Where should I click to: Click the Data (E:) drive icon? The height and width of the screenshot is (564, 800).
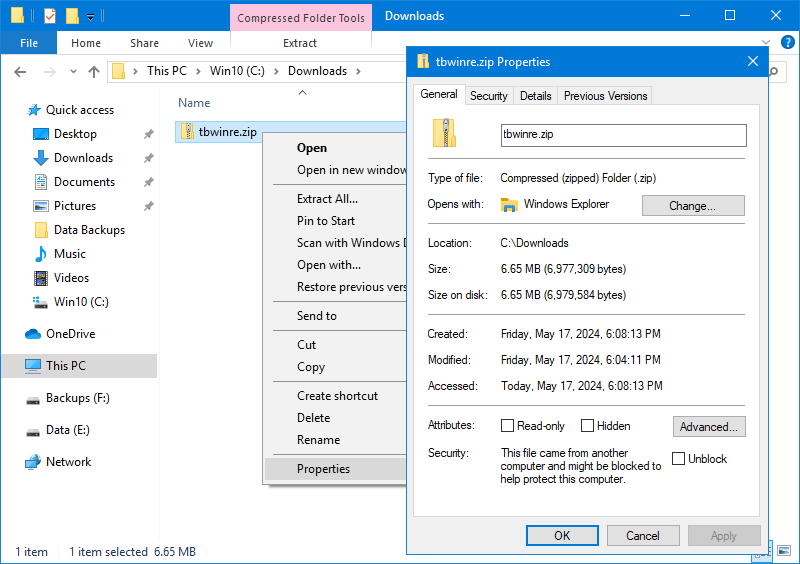pyautogui.click(x=33, y=433)
